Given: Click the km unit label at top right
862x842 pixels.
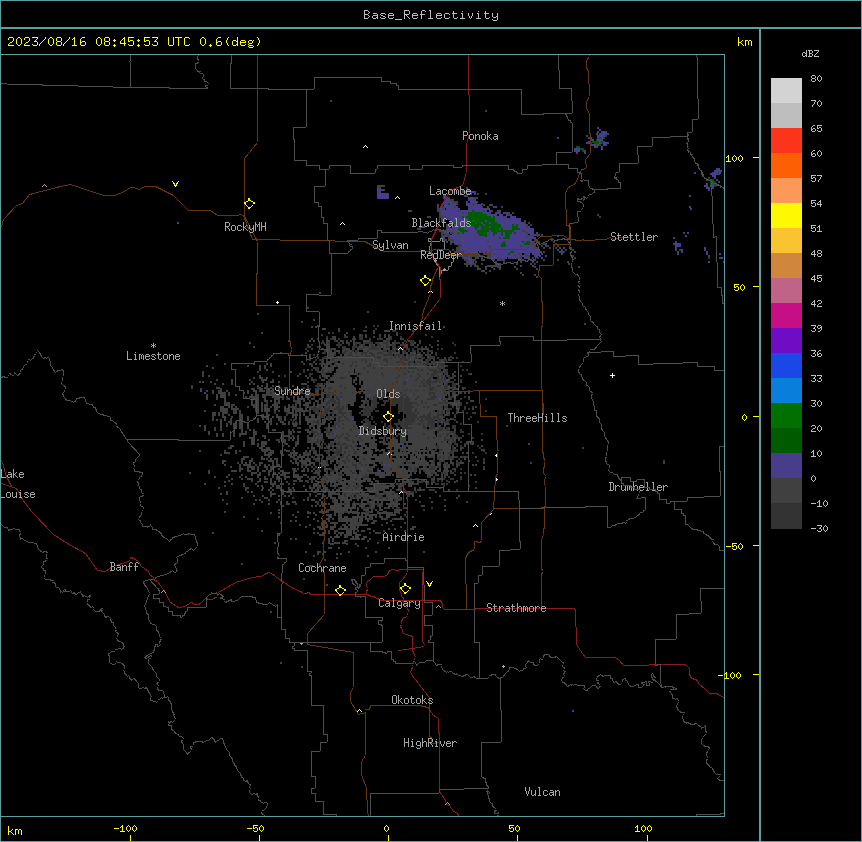Looking at the screenshot, I should pyautogui.click(x=745, y=42).
